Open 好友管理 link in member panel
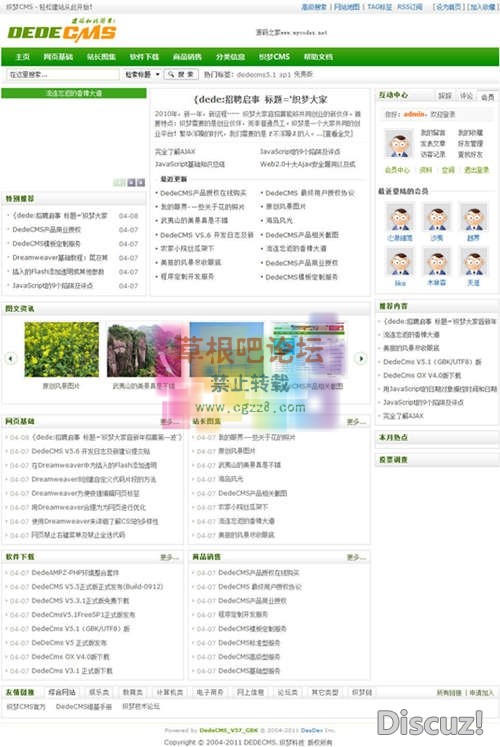The width and height of the screenshot is (500, 747). (x=470, y=143)
